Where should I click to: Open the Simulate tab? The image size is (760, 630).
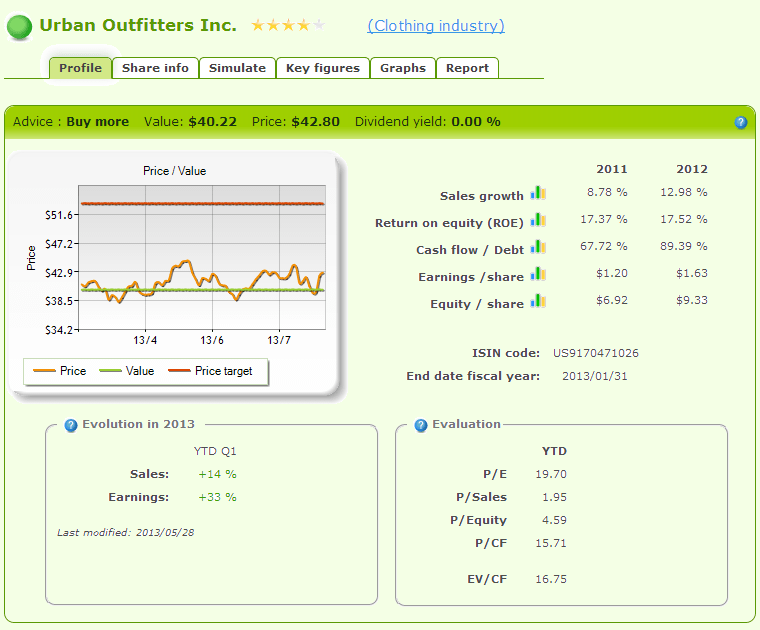[238, 68]
